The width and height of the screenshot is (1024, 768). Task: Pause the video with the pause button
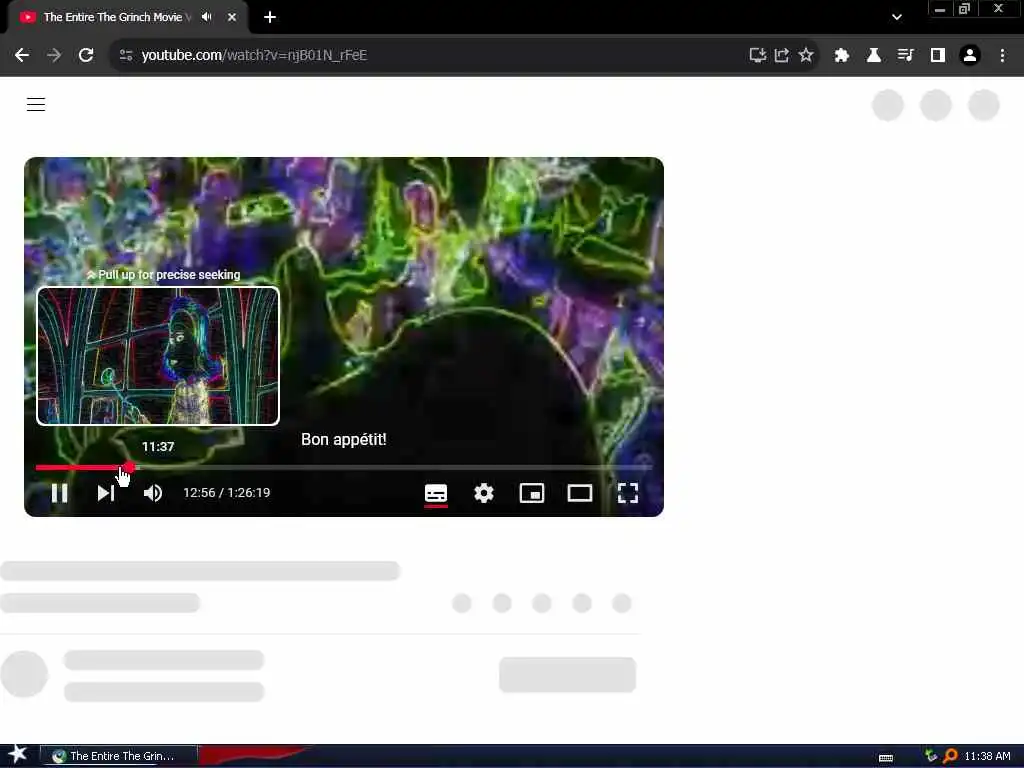[59, 493]
